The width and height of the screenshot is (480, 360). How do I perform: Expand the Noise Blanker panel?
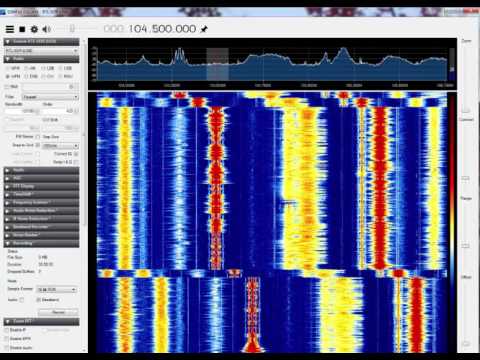click(41, 235)
